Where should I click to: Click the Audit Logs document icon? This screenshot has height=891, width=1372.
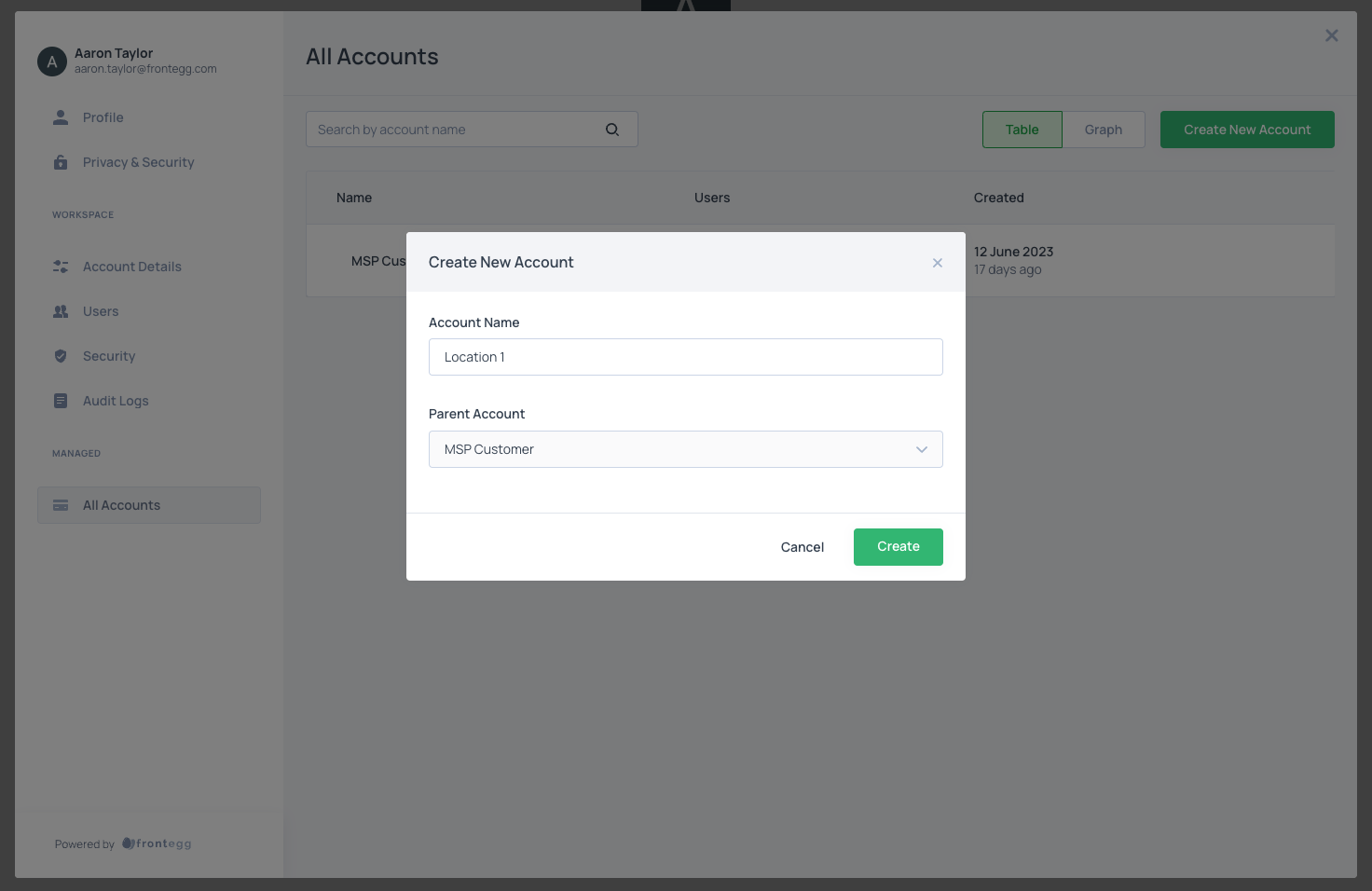coord(61,401)
